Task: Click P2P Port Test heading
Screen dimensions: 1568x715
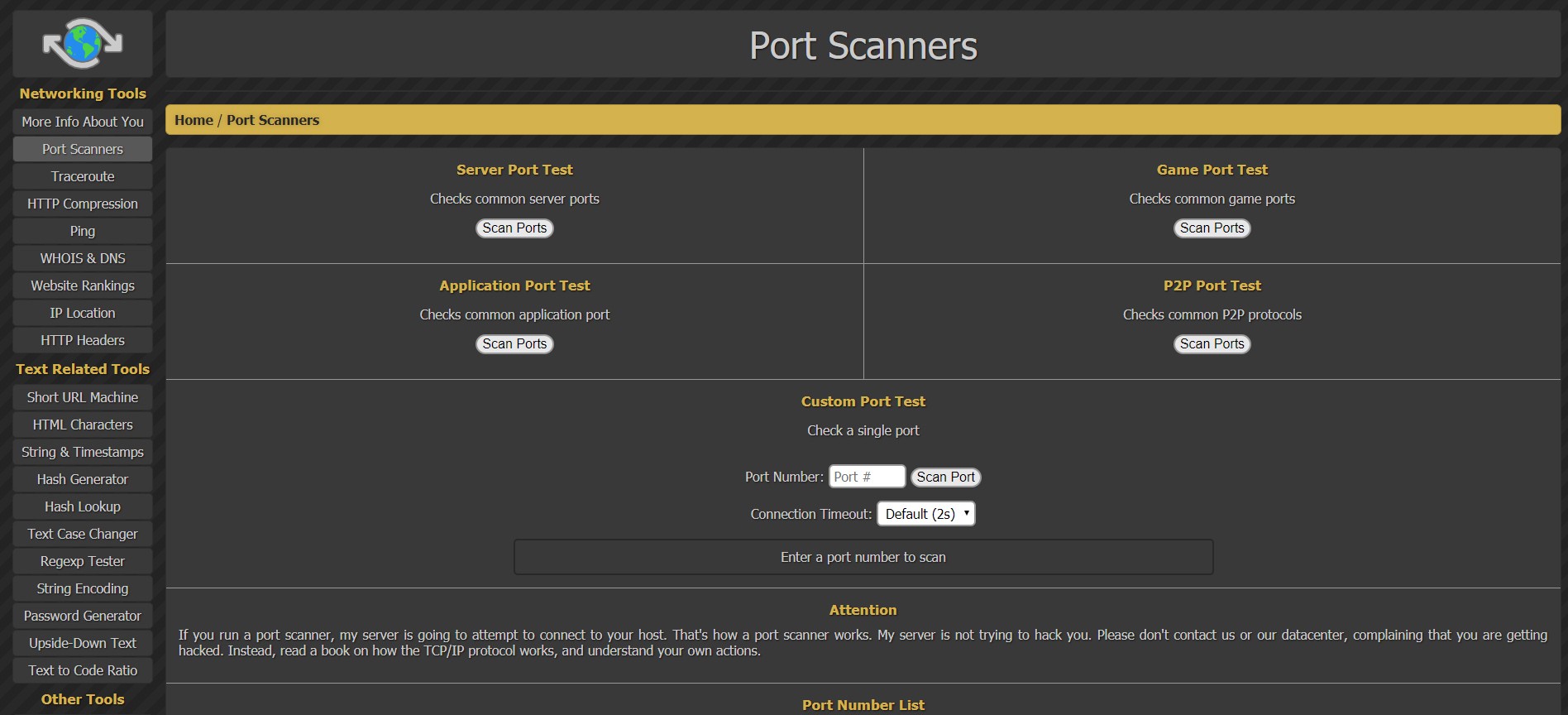Action: 1212,286
